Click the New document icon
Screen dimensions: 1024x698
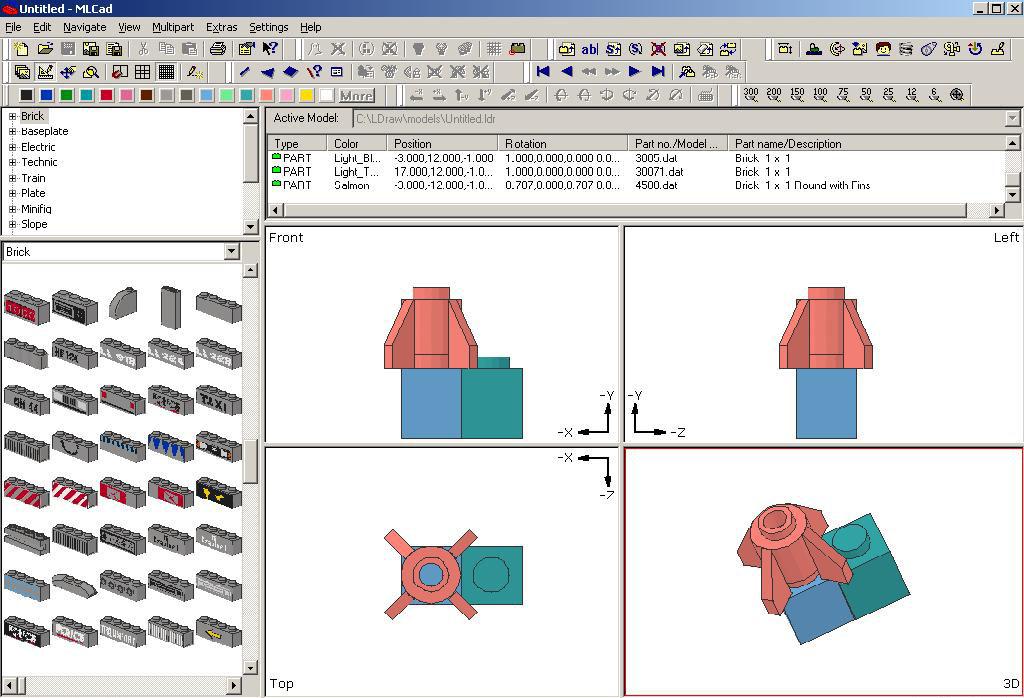tap(22, 49)
